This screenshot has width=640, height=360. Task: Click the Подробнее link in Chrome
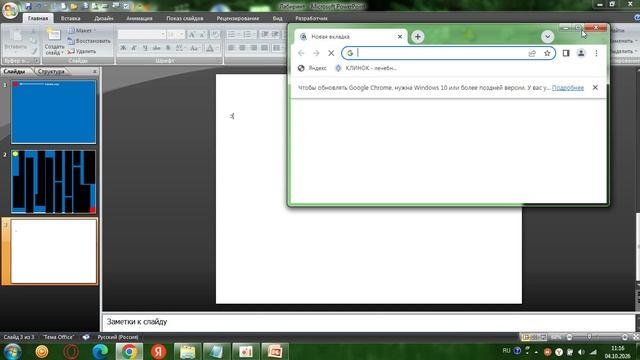[x=567, y=87]
